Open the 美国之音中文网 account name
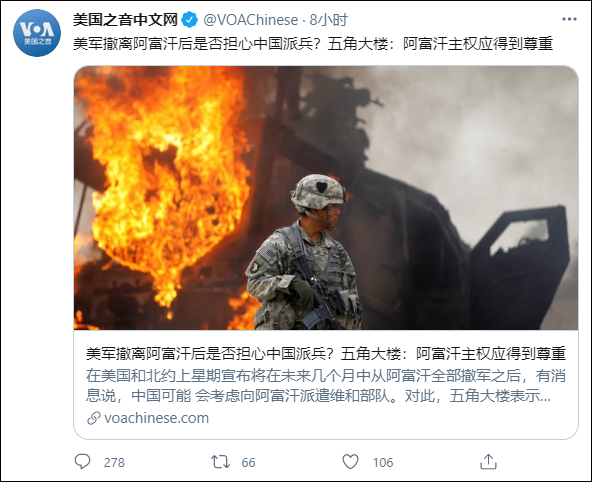 [x=125, y=20]
